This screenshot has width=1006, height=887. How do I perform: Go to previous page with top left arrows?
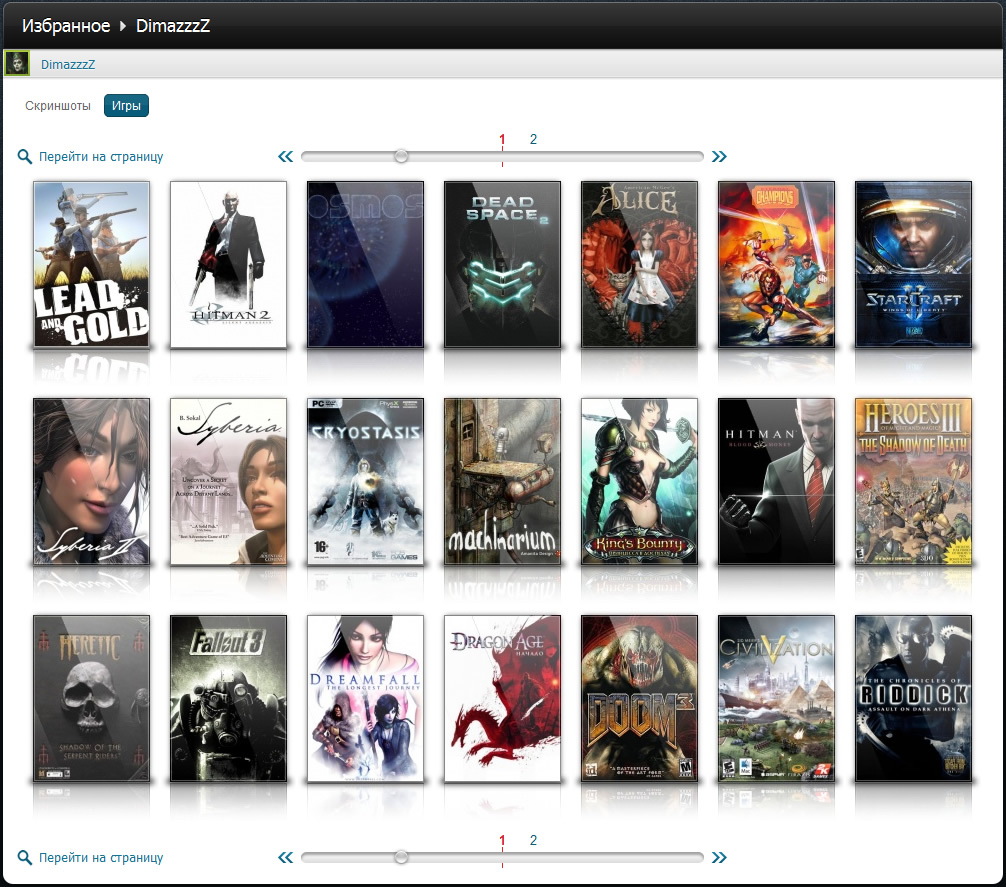[286, 156]
